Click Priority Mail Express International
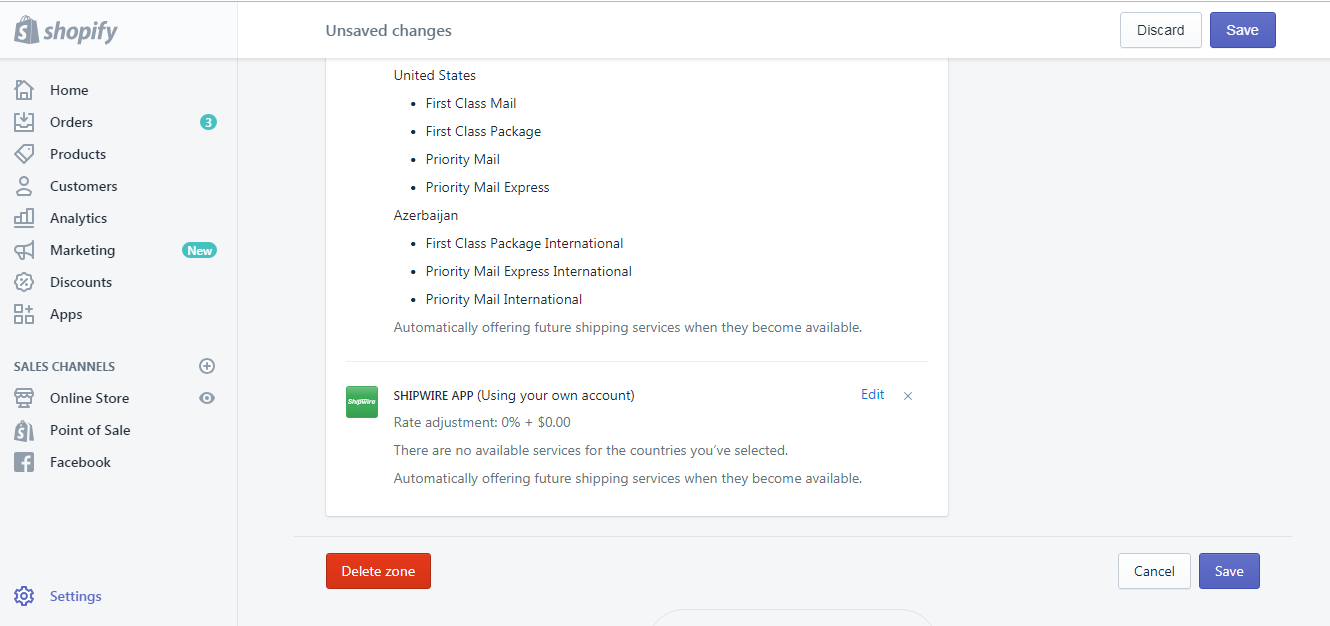Image resolution: width=1330 pixels, height=626 pixels. point(529,271)
